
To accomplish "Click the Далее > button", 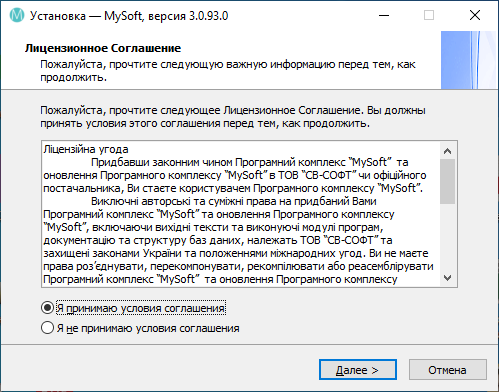I will (x=358, y=370).
